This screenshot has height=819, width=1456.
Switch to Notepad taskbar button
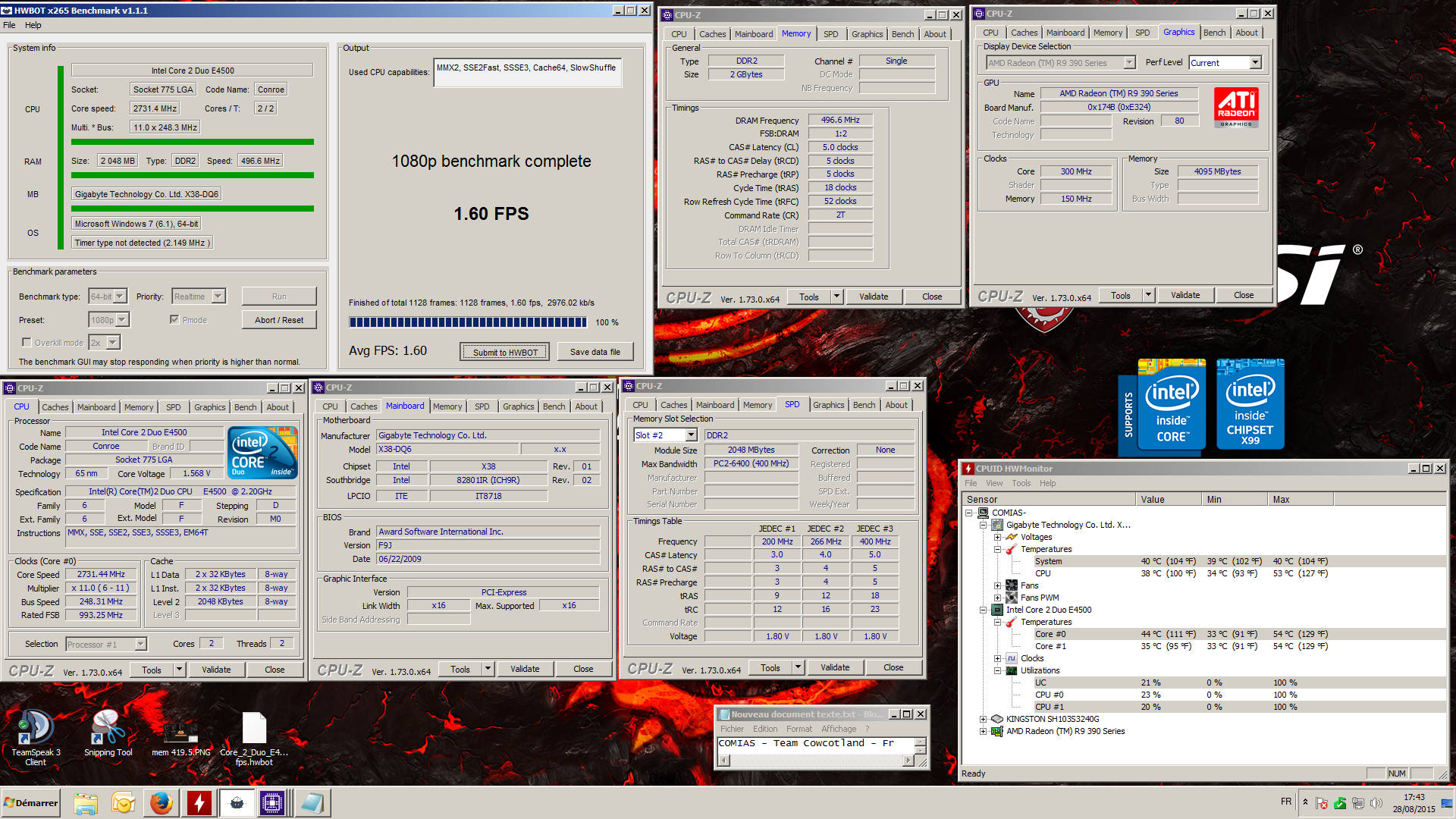coord(311,802)
